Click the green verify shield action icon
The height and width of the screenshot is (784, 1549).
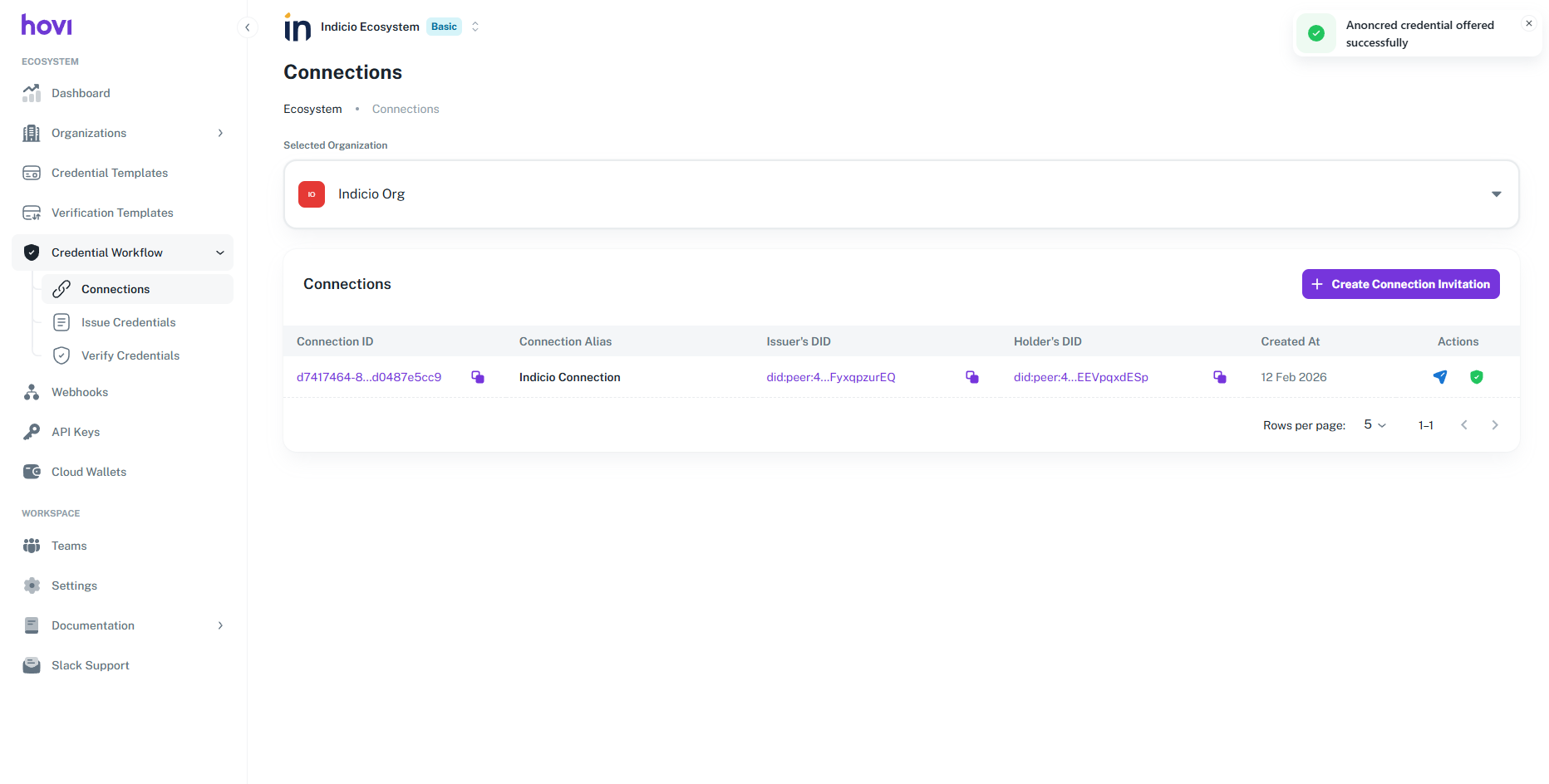pos(1477,377)
